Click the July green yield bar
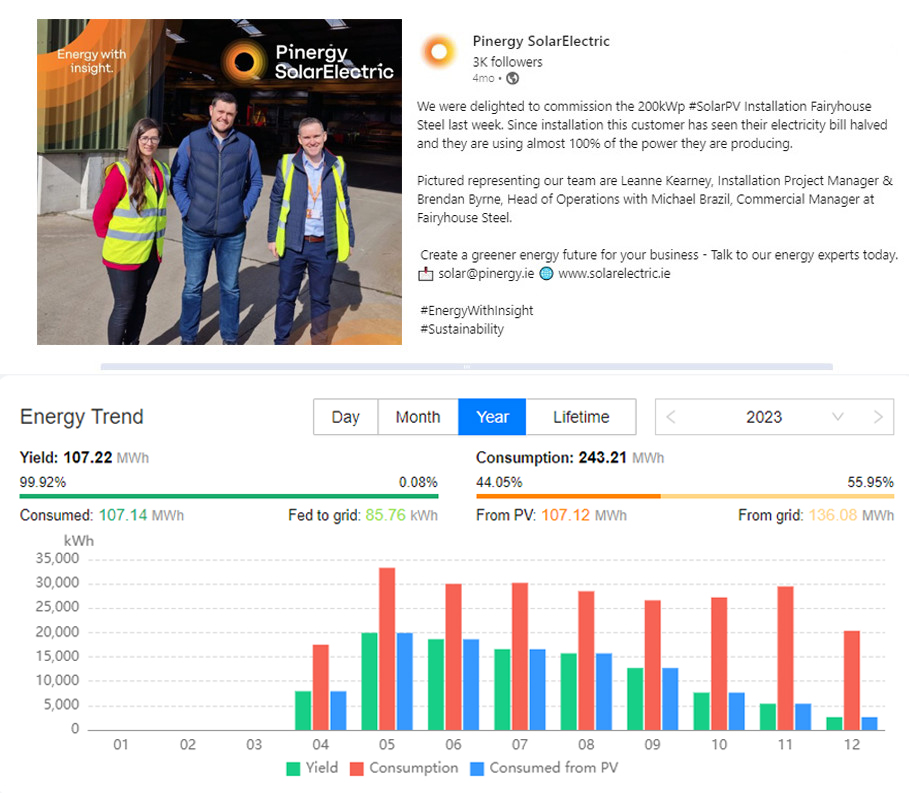 pos(502,689)
